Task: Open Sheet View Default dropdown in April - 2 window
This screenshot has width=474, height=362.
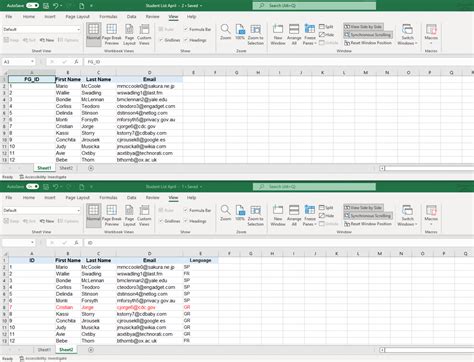Action: pos(79,29)
